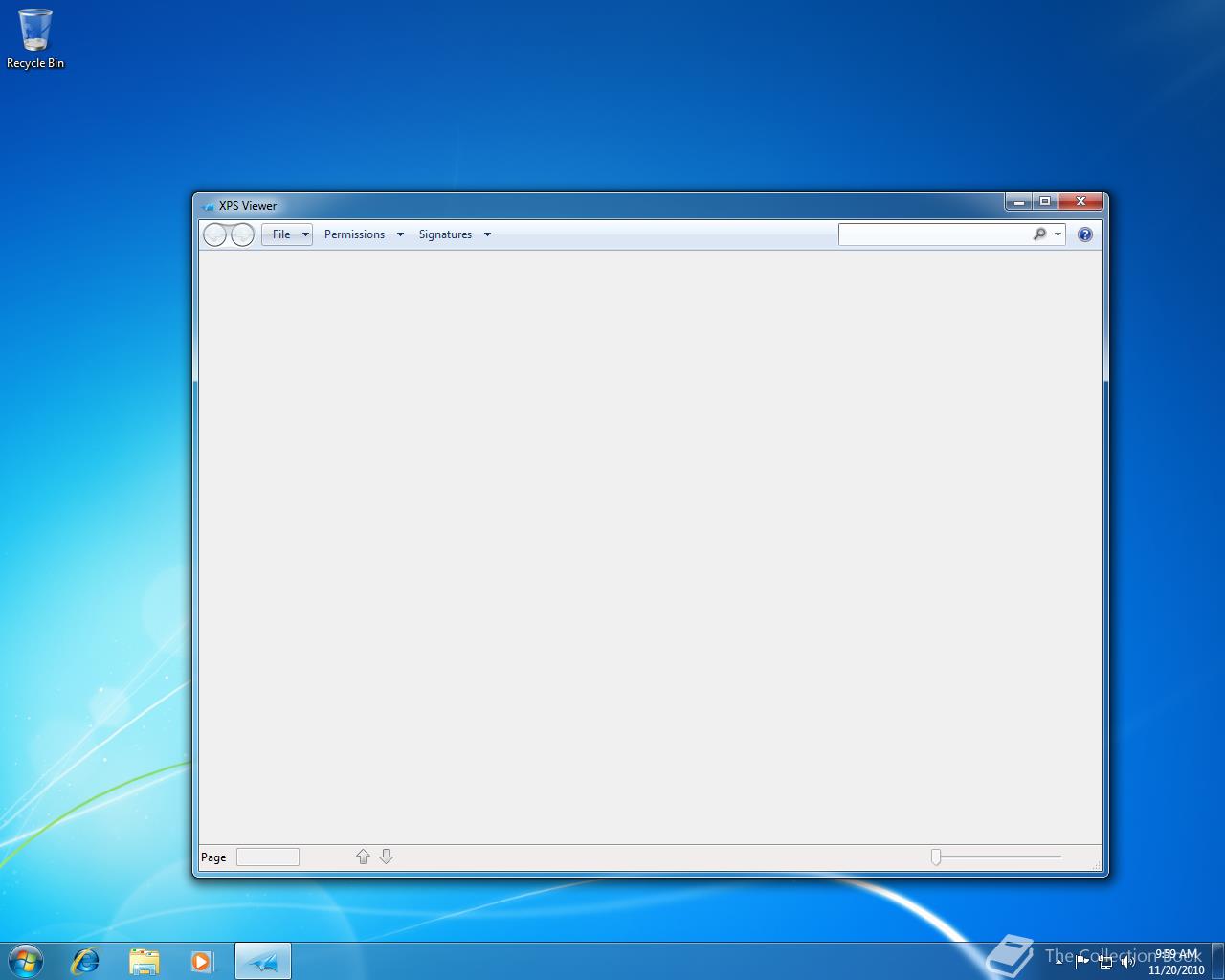Expand the search options dropdown arrow
1225x980 pixels.
pos(1058,234)
